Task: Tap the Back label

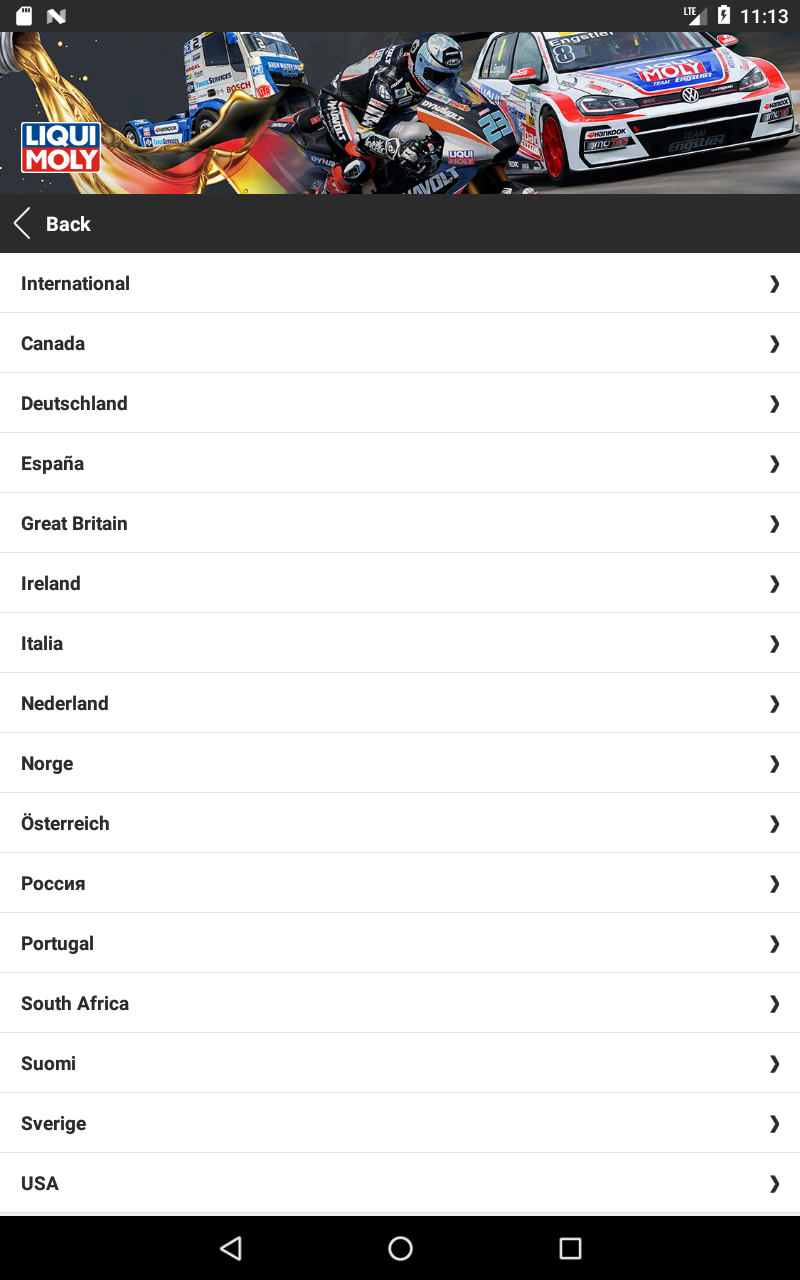Action: click(68, 224)
